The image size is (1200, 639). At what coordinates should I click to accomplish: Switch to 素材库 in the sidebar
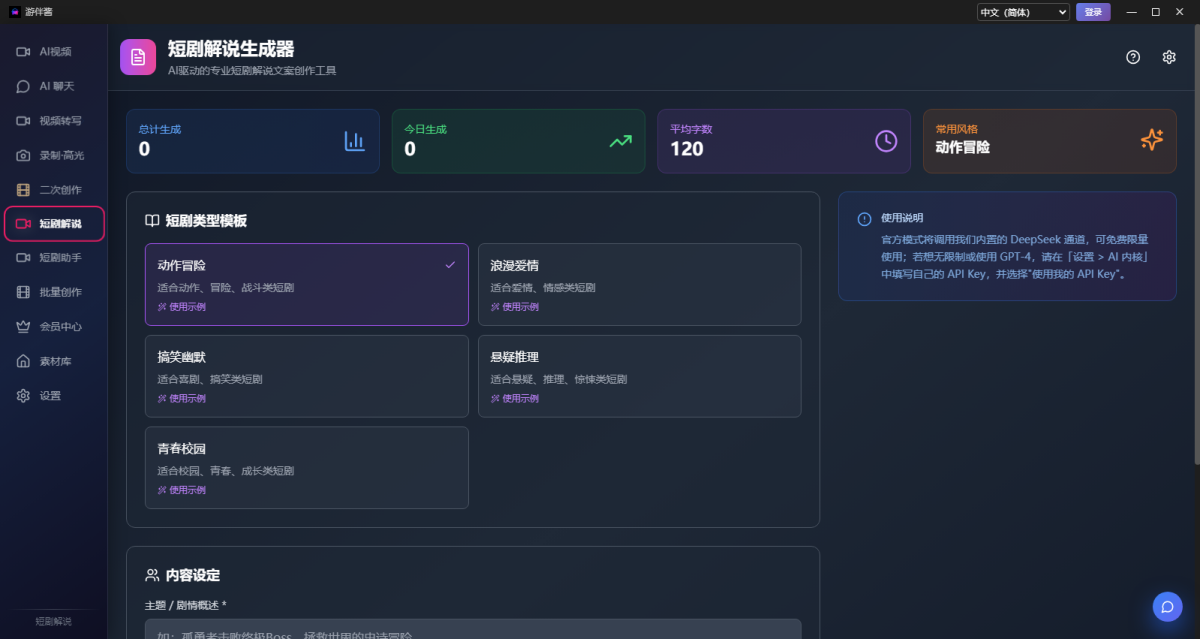(x=55, y=361)
